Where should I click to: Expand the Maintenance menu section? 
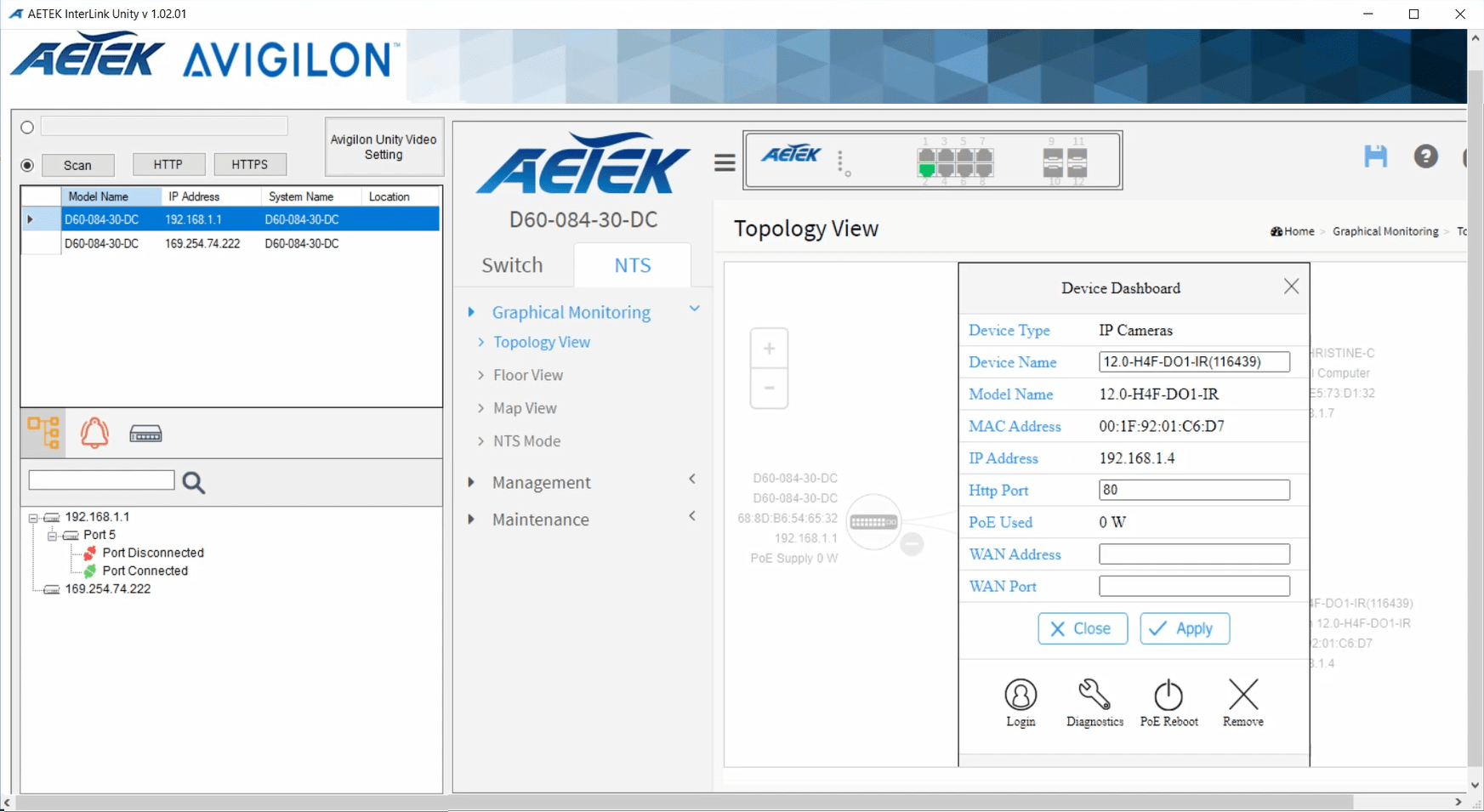point(540,520)
